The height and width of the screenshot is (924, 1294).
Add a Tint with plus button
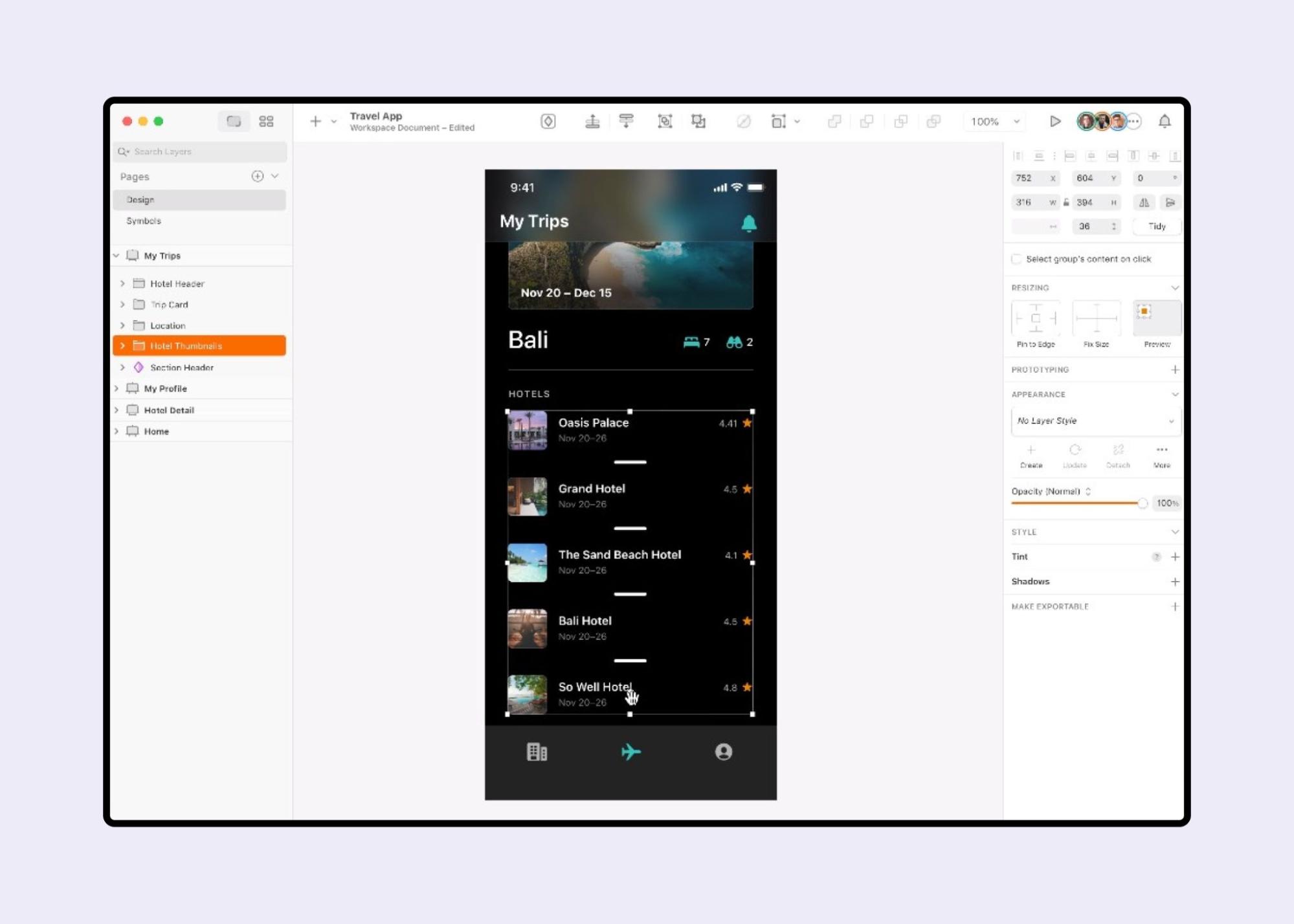pyautogui.click(x=1175, y=557)
